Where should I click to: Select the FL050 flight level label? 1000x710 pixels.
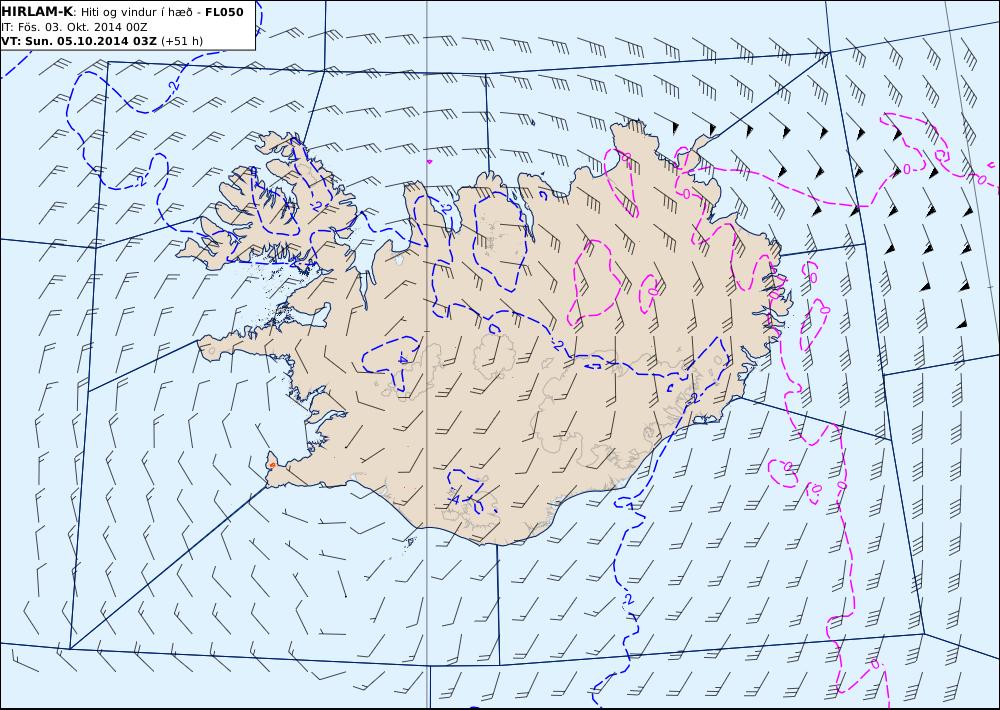[x=224, y=11]
